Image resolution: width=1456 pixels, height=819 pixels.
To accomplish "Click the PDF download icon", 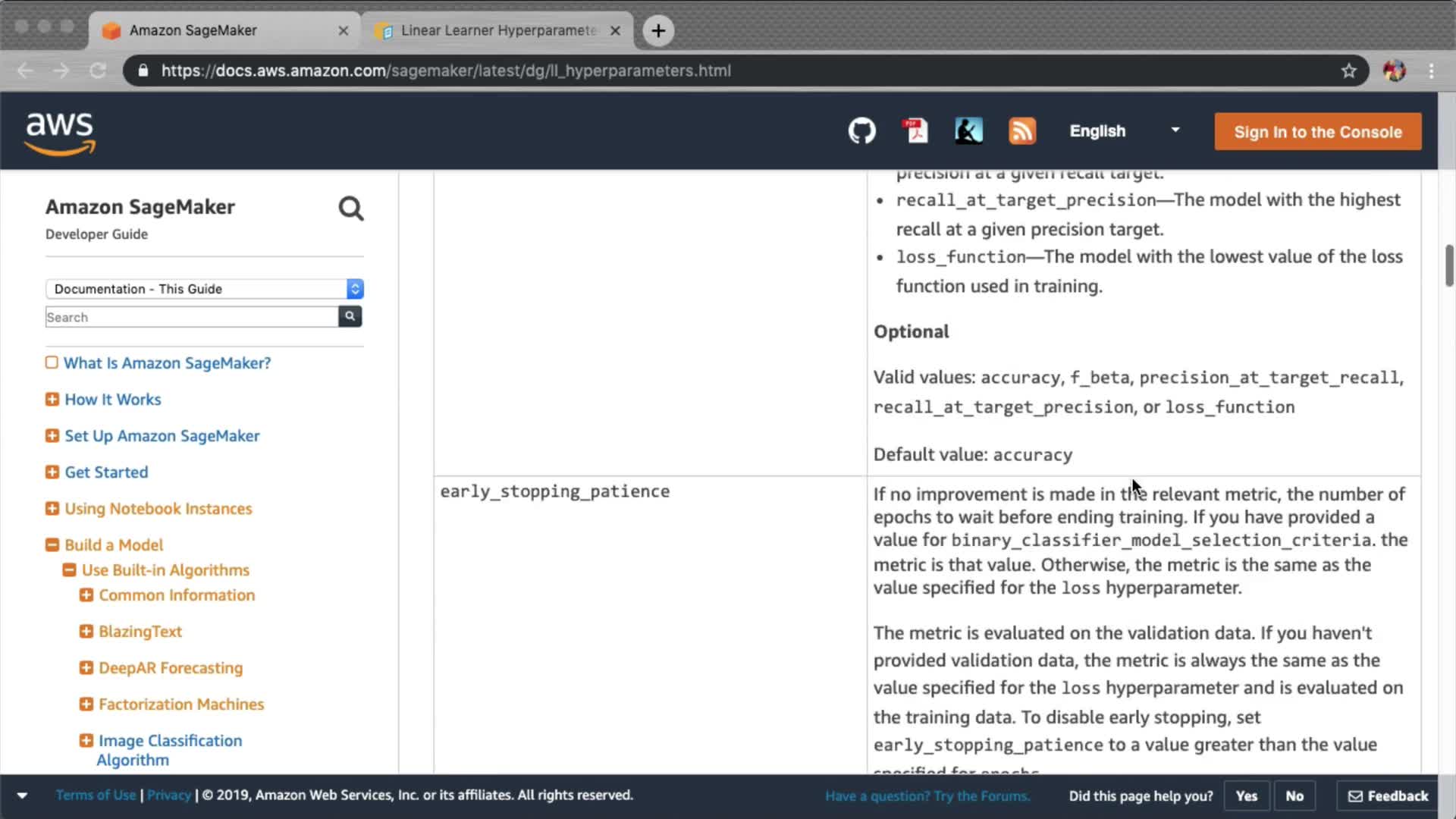I will pos(915,131).
